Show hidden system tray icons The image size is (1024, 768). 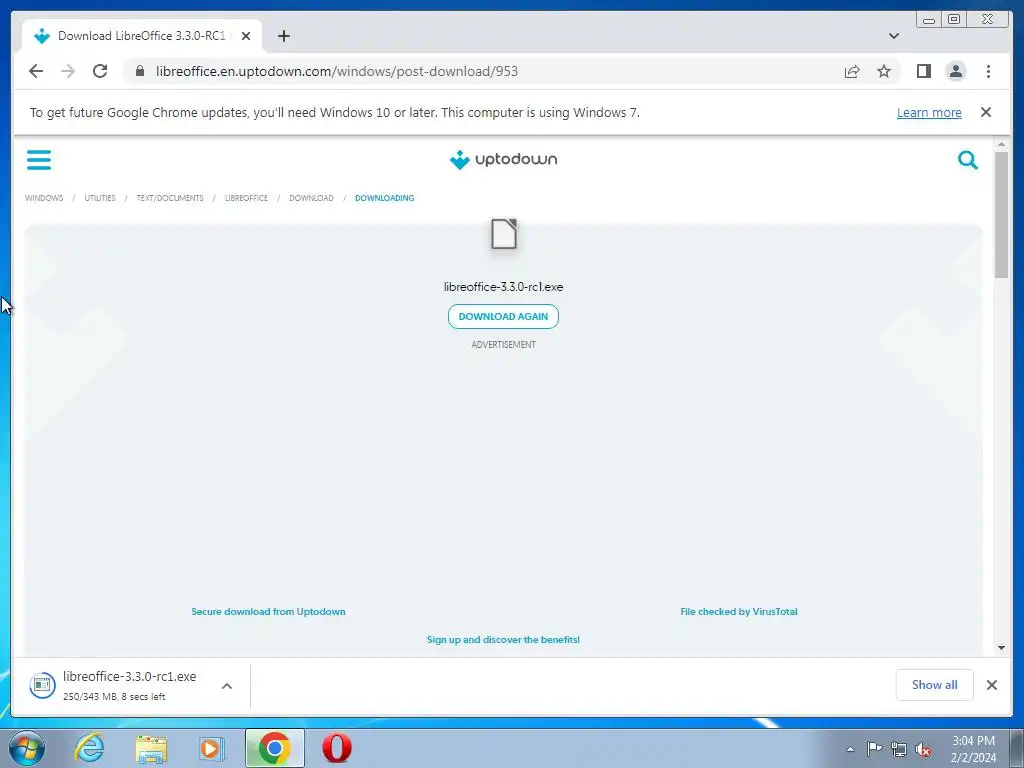(x=850, y=749)
